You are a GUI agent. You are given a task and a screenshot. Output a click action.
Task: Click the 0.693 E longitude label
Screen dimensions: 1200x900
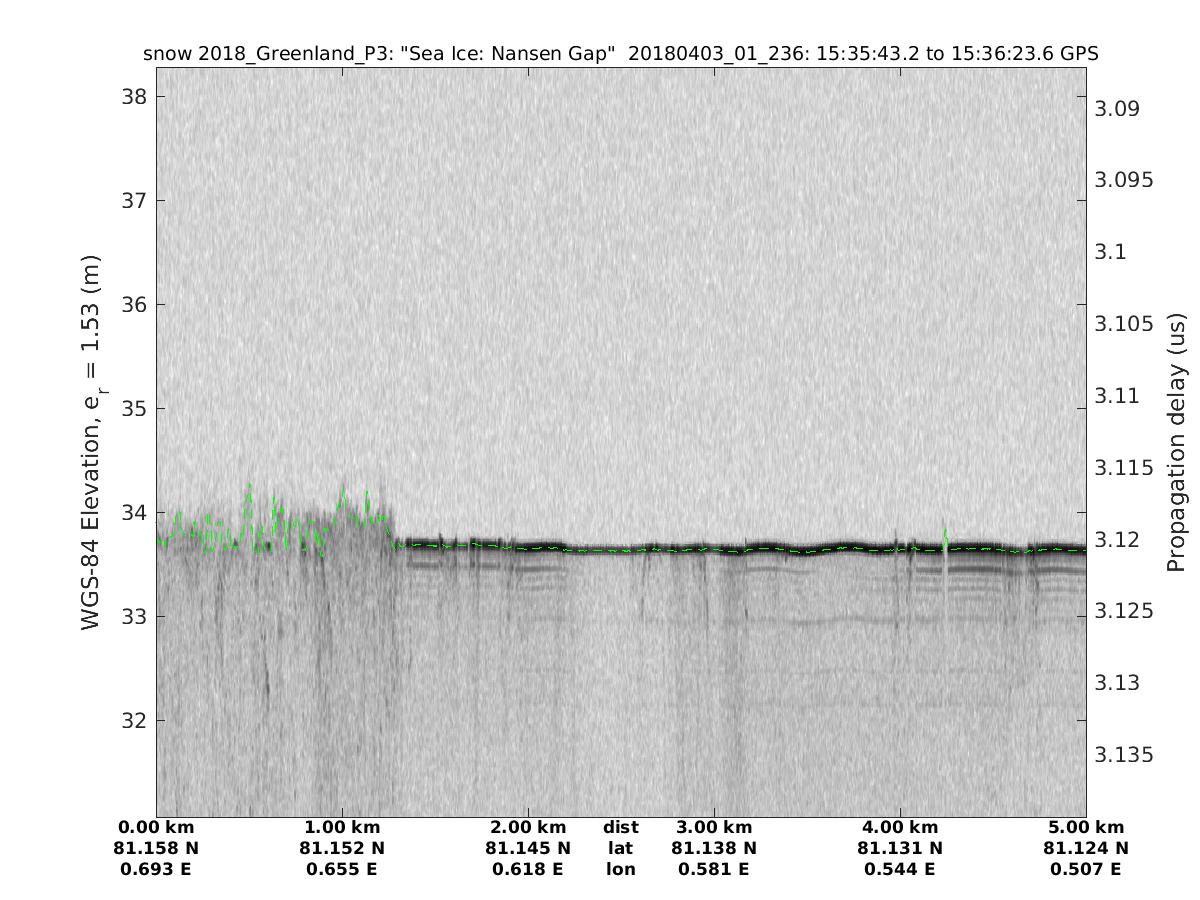(157, 869)
